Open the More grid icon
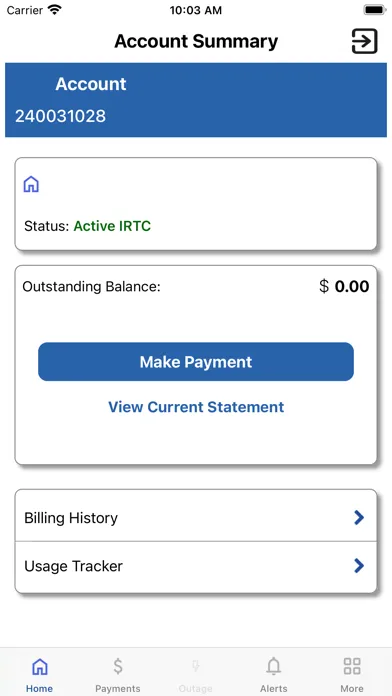 click(352, 666)
